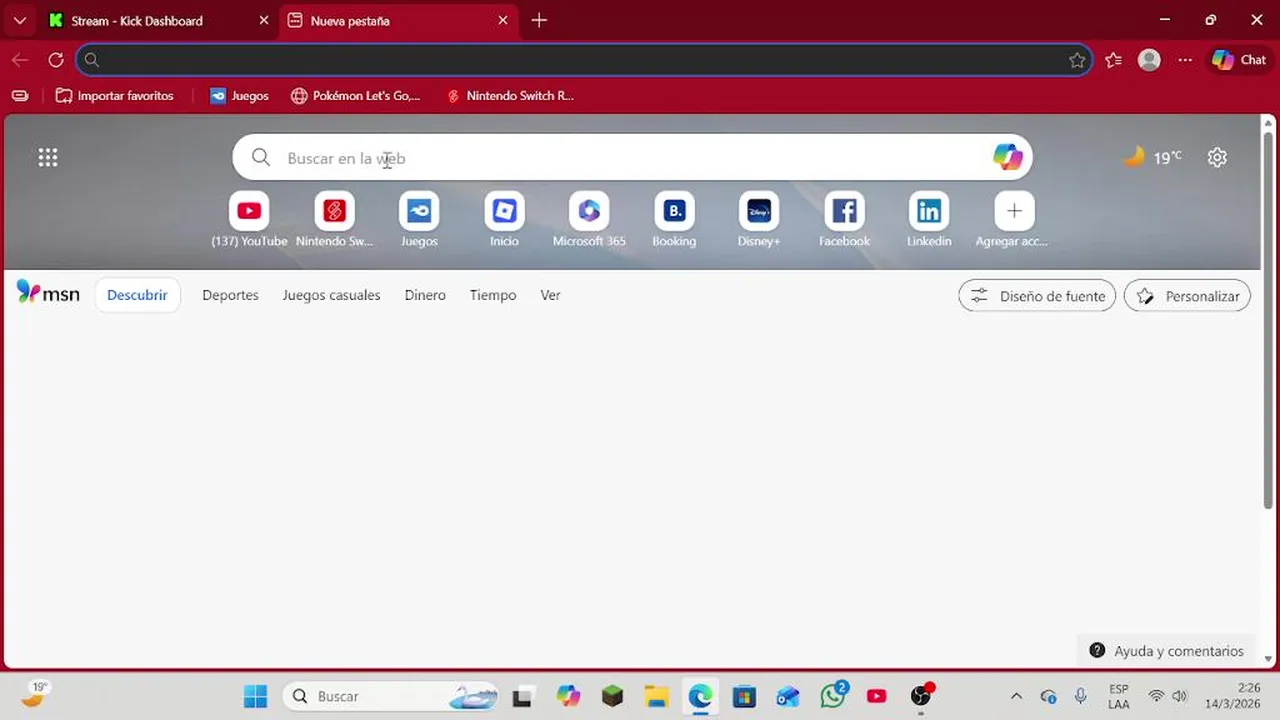Select the Ver feed tab

tap(550, 295)
